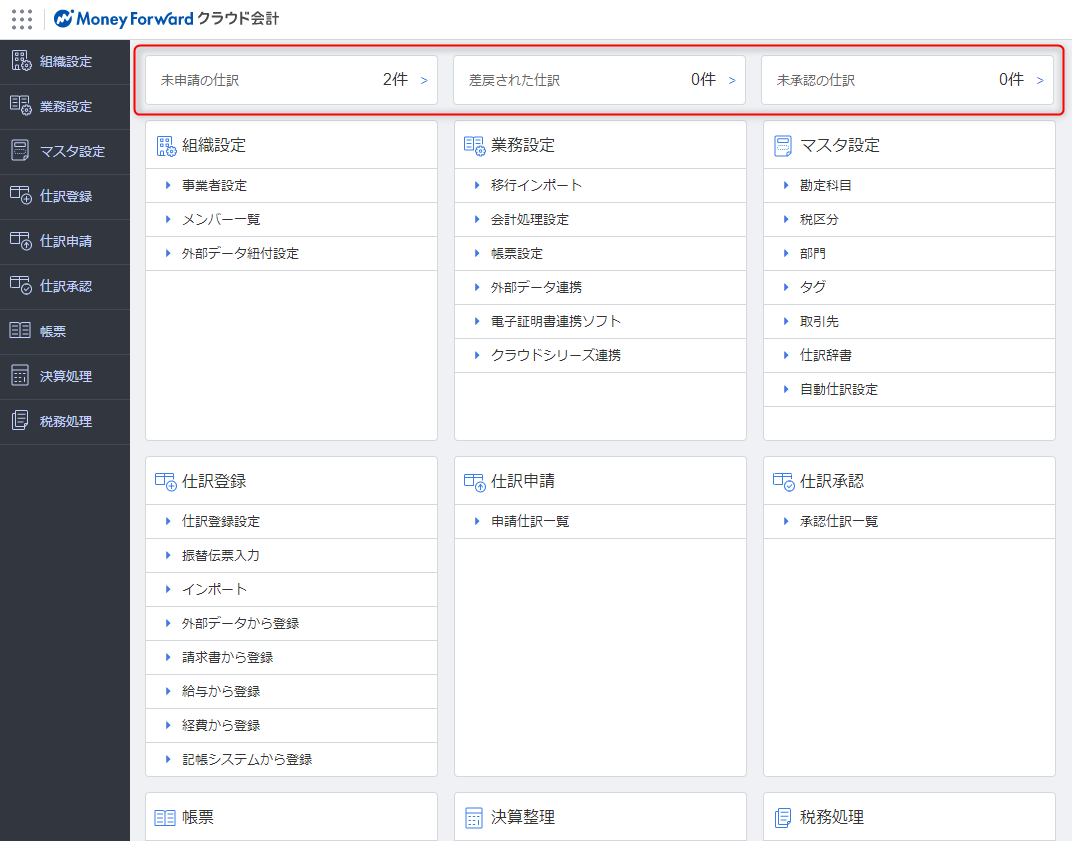Open 未承認の仕訳 summary chevron
Image resolution: width=1072 pixels, height=841 pixels.
pos(1040,81)
